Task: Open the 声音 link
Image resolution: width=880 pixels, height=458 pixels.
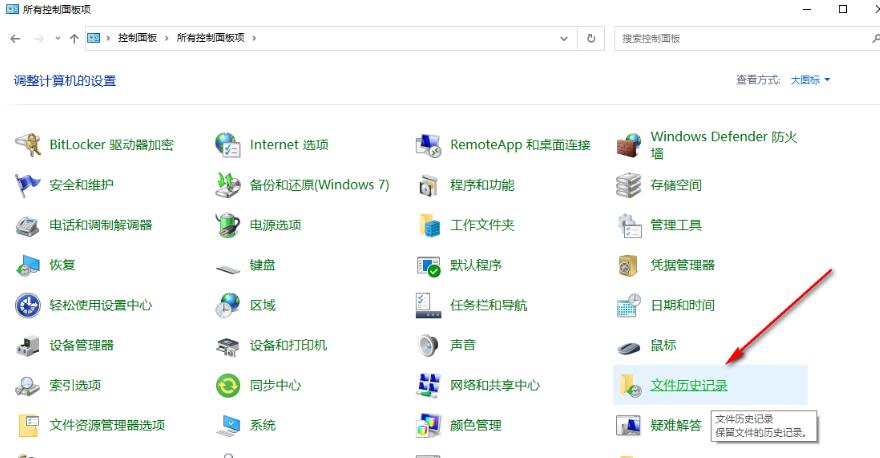Action: [x=463, y=346]
